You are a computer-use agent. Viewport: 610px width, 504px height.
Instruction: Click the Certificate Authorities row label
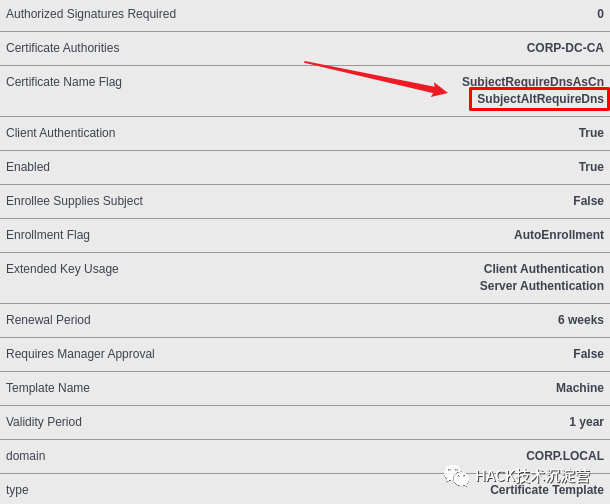pos(62,48)
